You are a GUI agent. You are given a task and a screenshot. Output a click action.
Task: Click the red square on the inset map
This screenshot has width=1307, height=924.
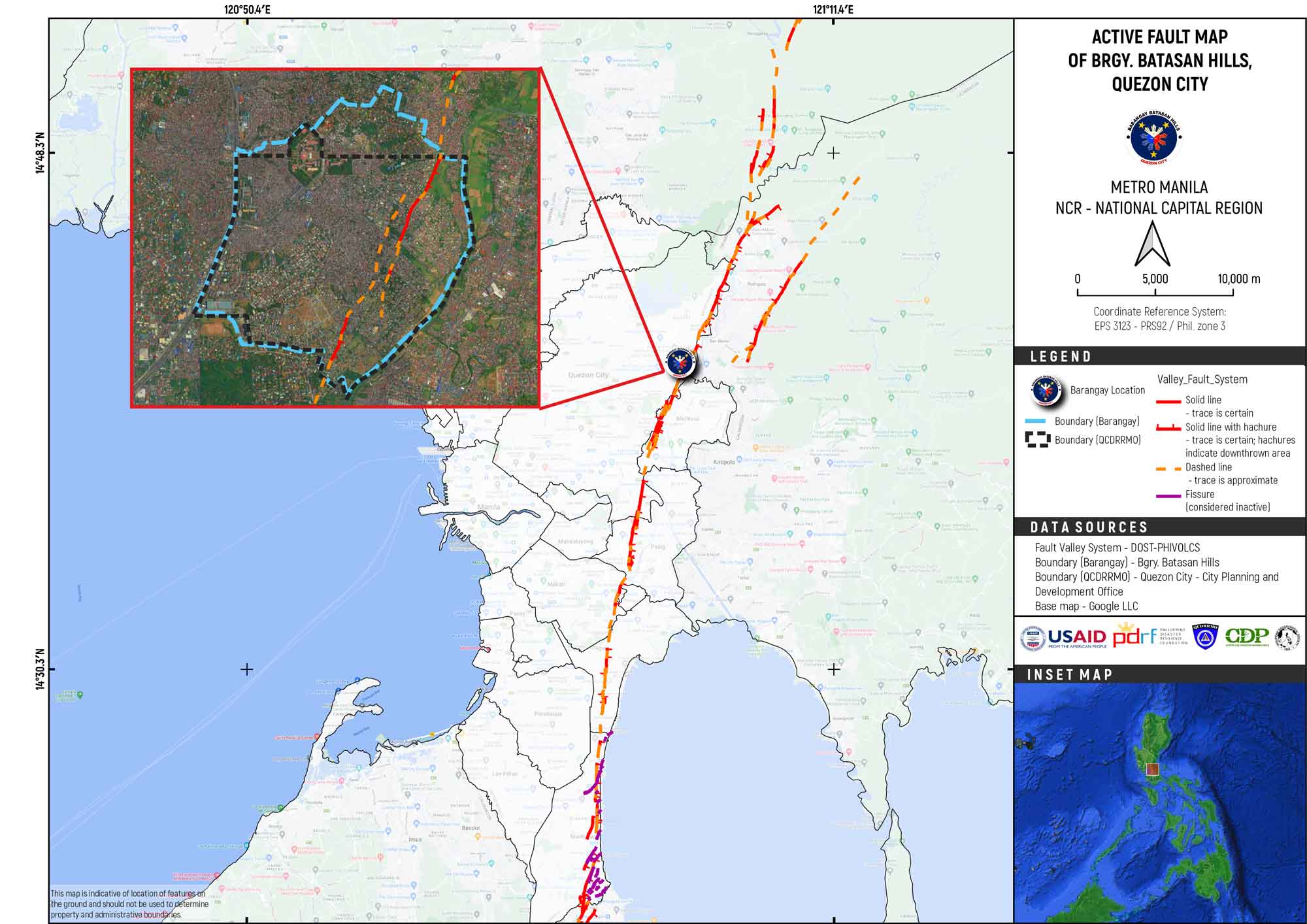[1152, 769]
